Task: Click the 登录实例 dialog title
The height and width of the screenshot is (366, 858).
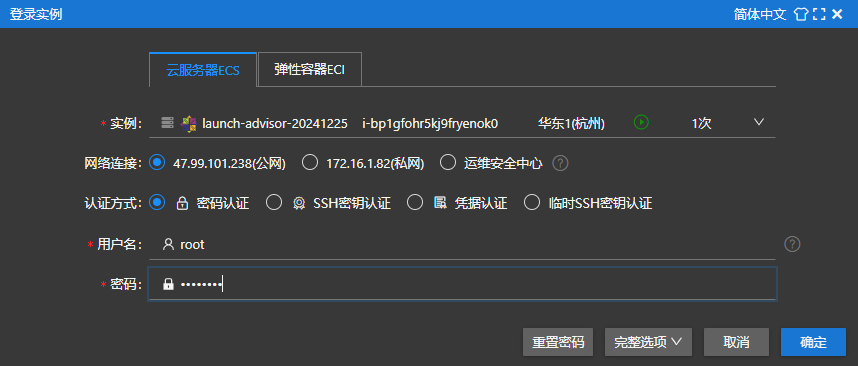Action: point(36,14)
